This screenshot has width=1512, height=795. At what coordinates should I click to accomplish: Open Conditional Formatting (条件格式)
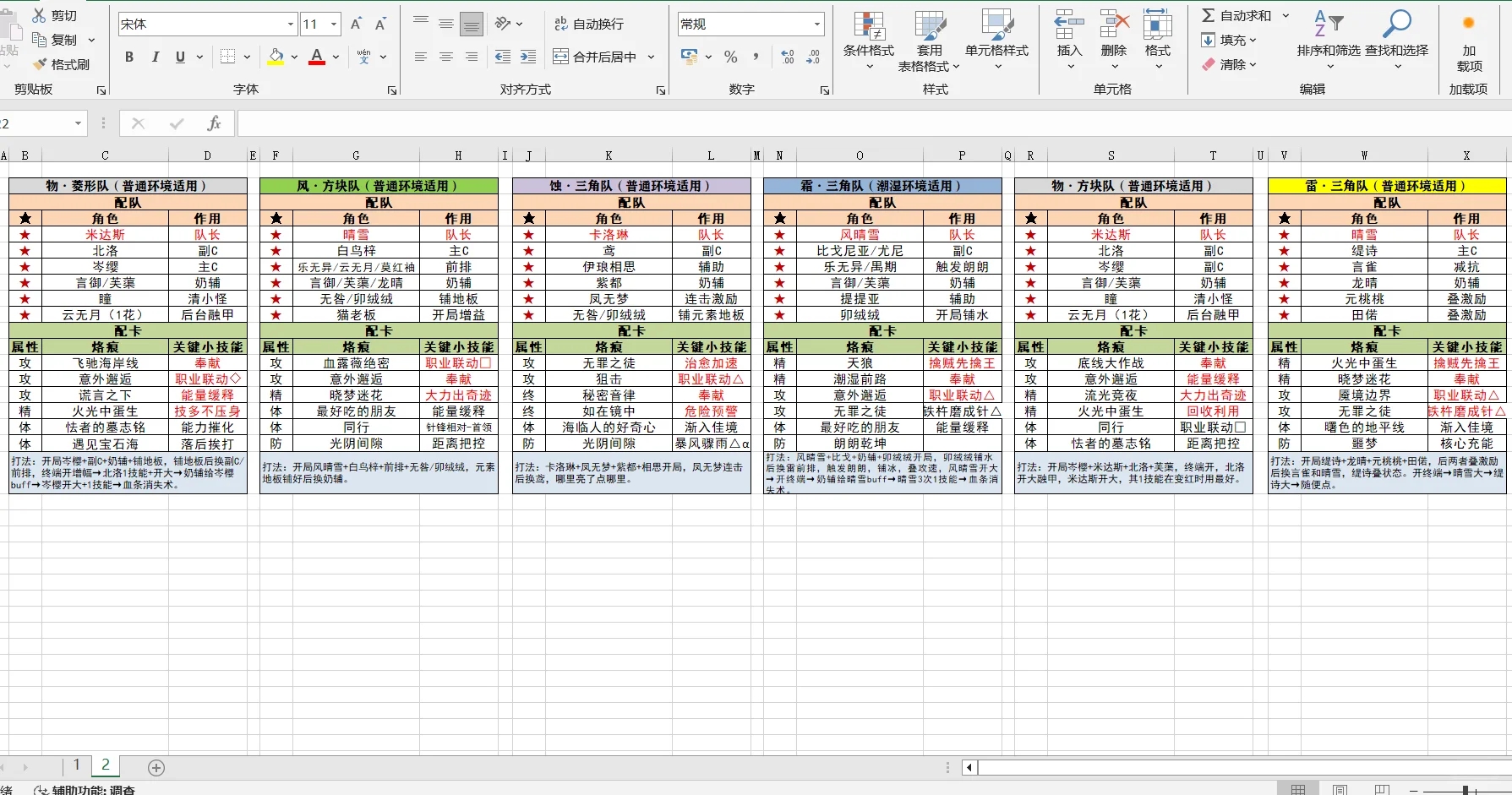click(869, 41)
